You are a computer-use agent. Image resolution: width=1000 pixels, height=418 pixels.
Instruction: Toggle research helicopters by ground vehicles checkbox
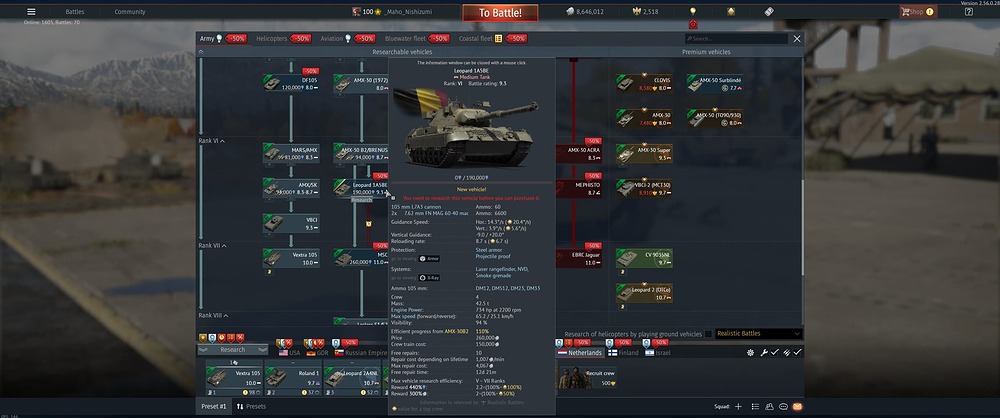(708, 334)
